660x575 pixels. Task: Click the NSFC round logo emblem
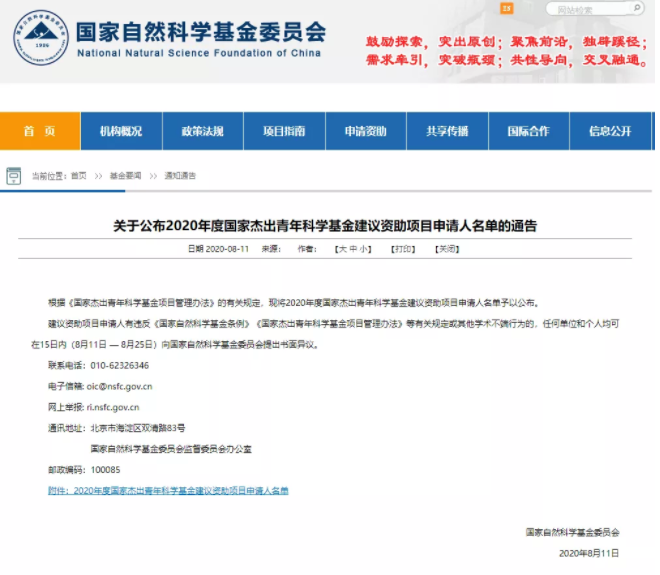(x=42, y=38)
